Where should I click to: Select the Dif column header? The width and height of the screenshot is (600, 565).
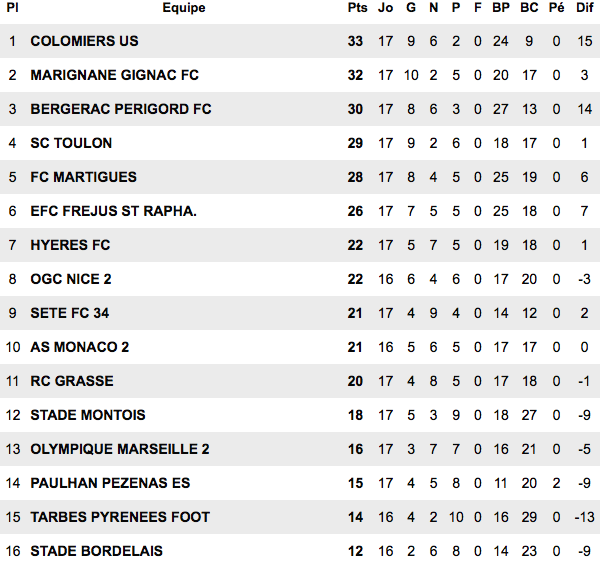(585, 8)
